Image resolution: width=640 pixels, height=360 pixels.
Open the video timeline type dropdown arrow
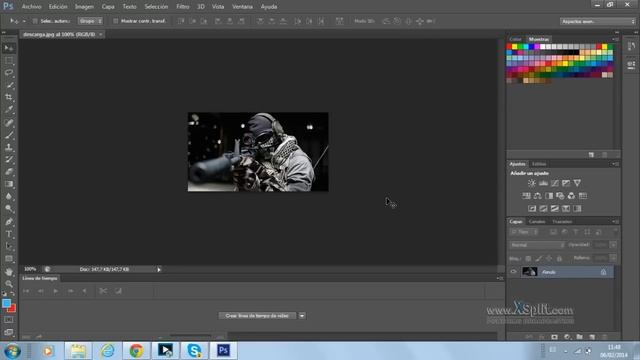[x=302, y=316]
